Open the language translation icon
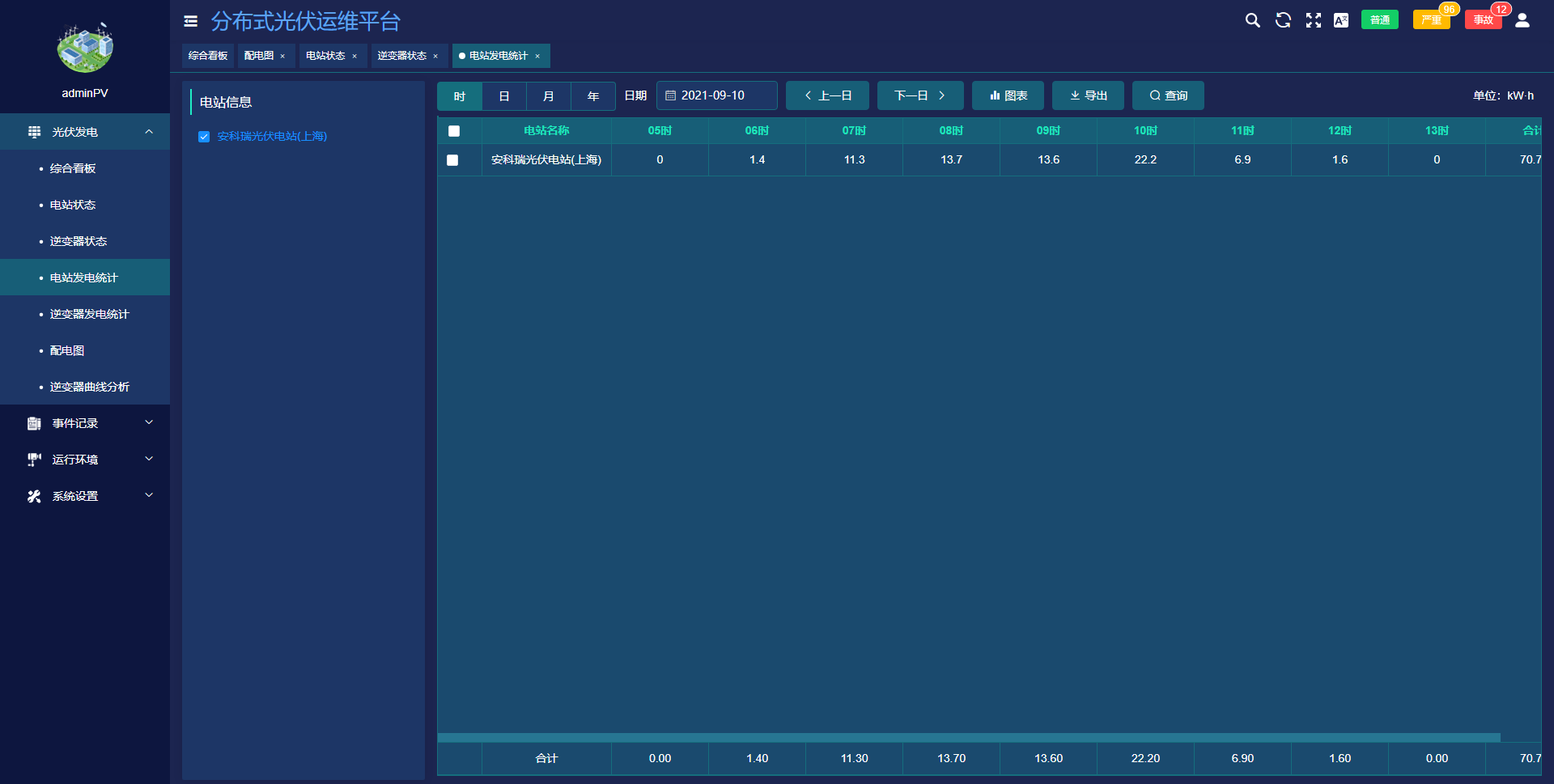1554x784 pixels. point(1341,20)
